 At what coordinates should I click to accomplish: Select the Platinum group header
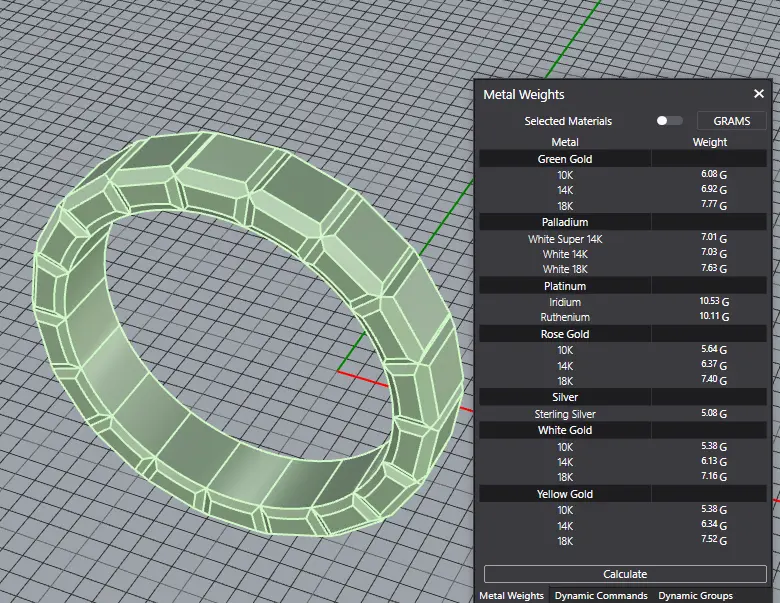pos(565,286)
